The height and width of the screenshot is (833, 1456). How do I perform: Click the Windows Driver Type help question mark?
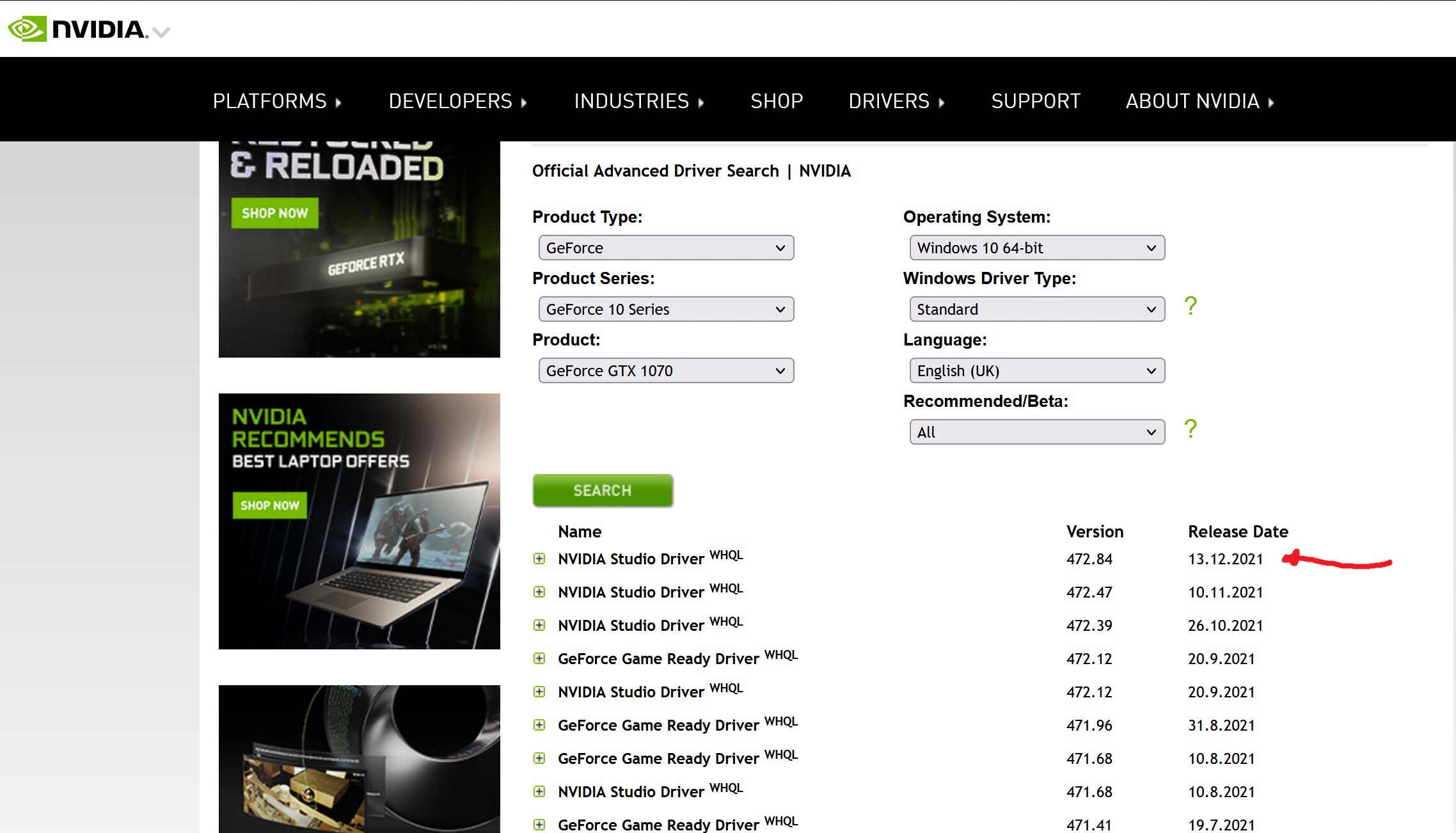(1190, 306)
